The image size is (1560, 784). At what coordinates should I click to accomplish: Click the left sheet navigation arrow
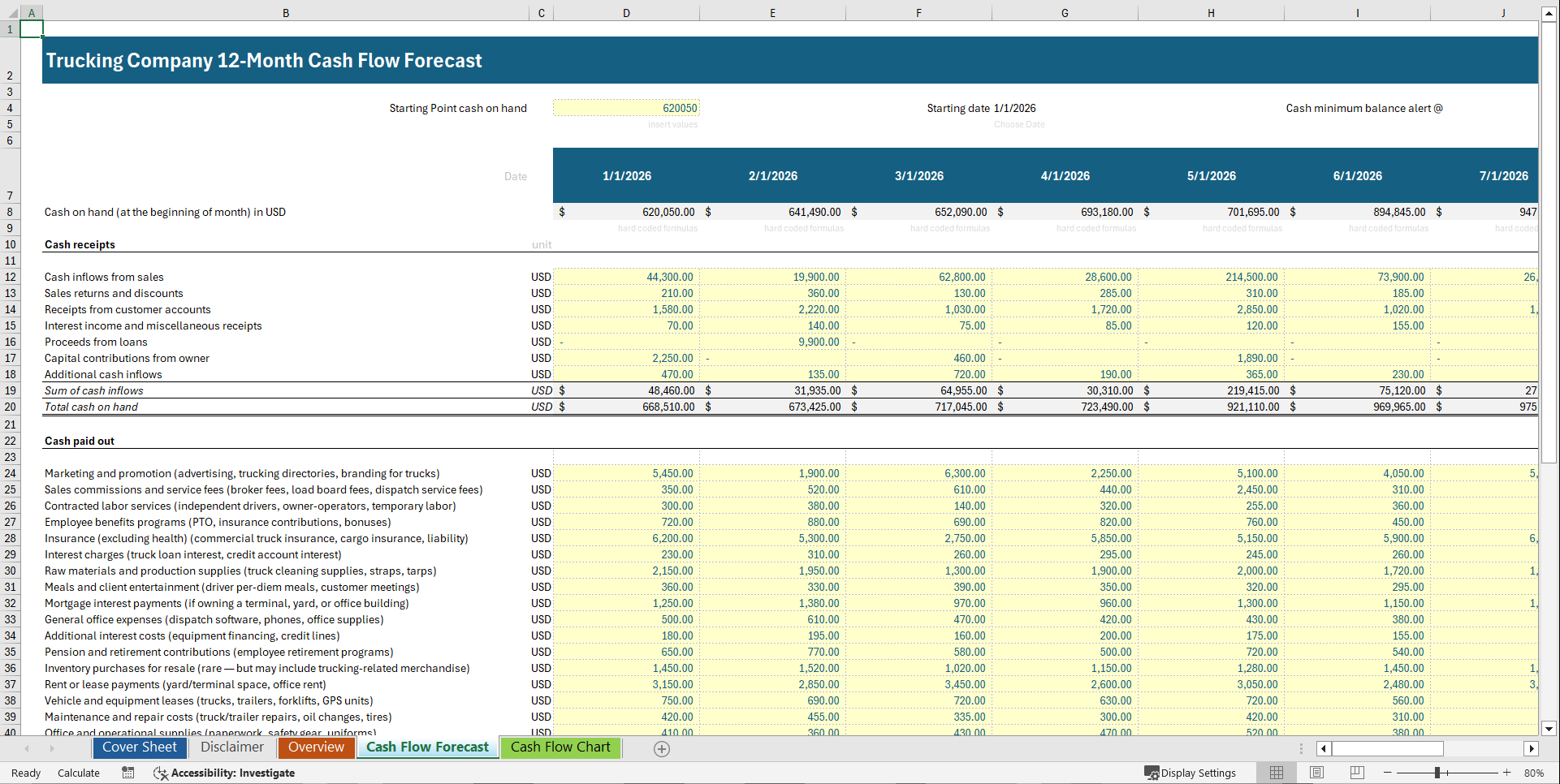tap(25, 748)
